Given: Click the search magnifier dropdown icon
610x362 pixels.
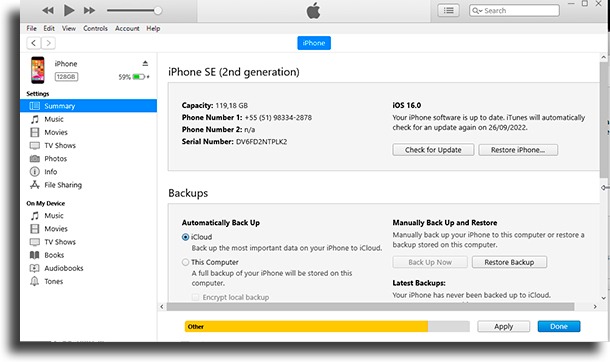Looking at the screenshot, I should coord(477,10).
